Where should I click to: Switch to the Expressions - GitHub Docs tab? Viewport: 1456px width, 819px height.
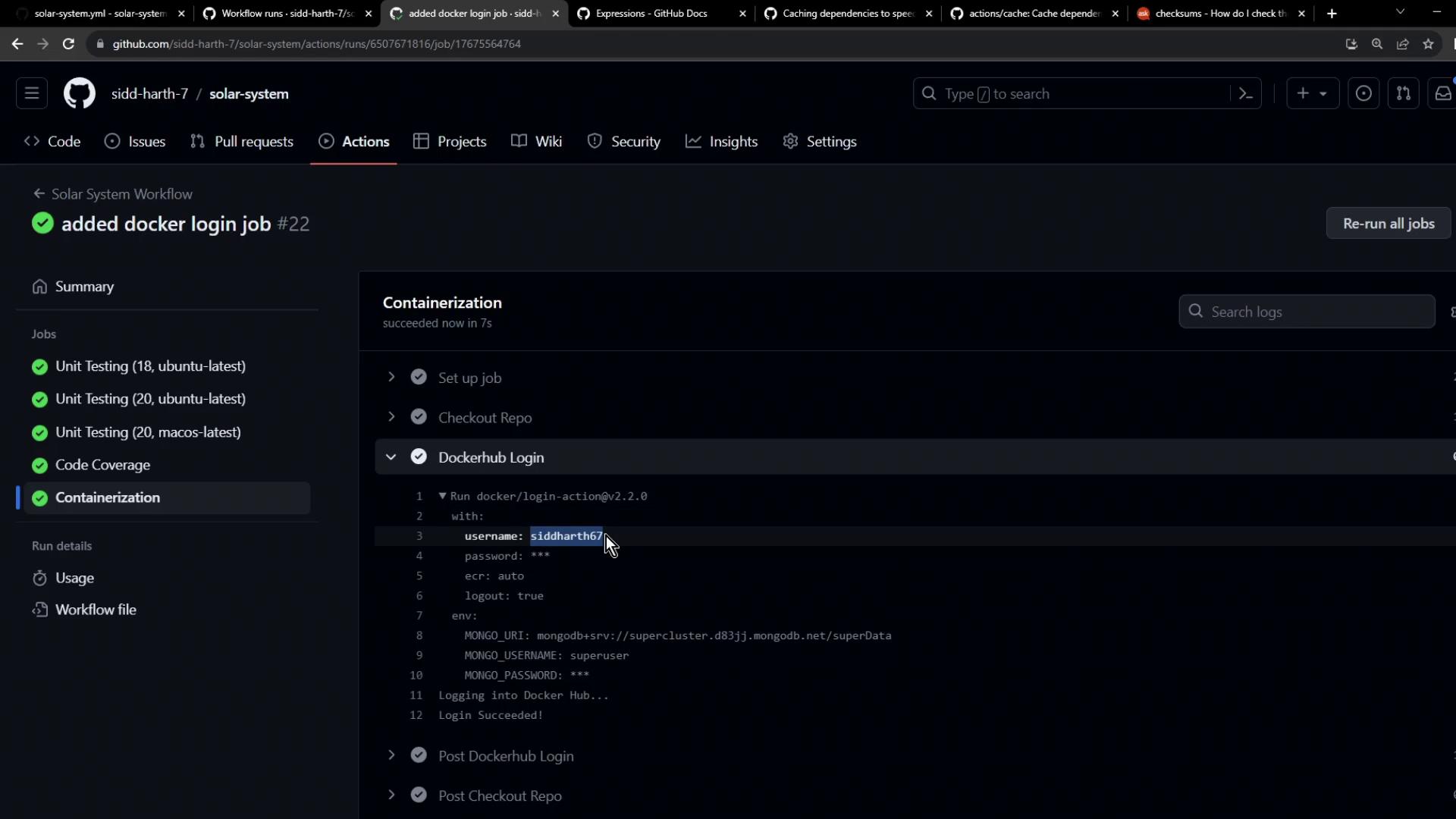pyautogui.click(x=652, y=14)
